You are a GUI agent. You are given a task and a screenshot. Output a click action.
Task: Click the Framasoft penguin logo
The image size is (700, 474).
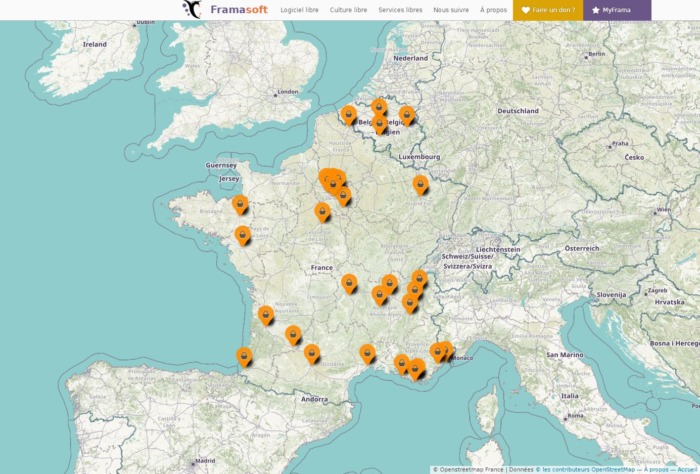coord(192,10)
